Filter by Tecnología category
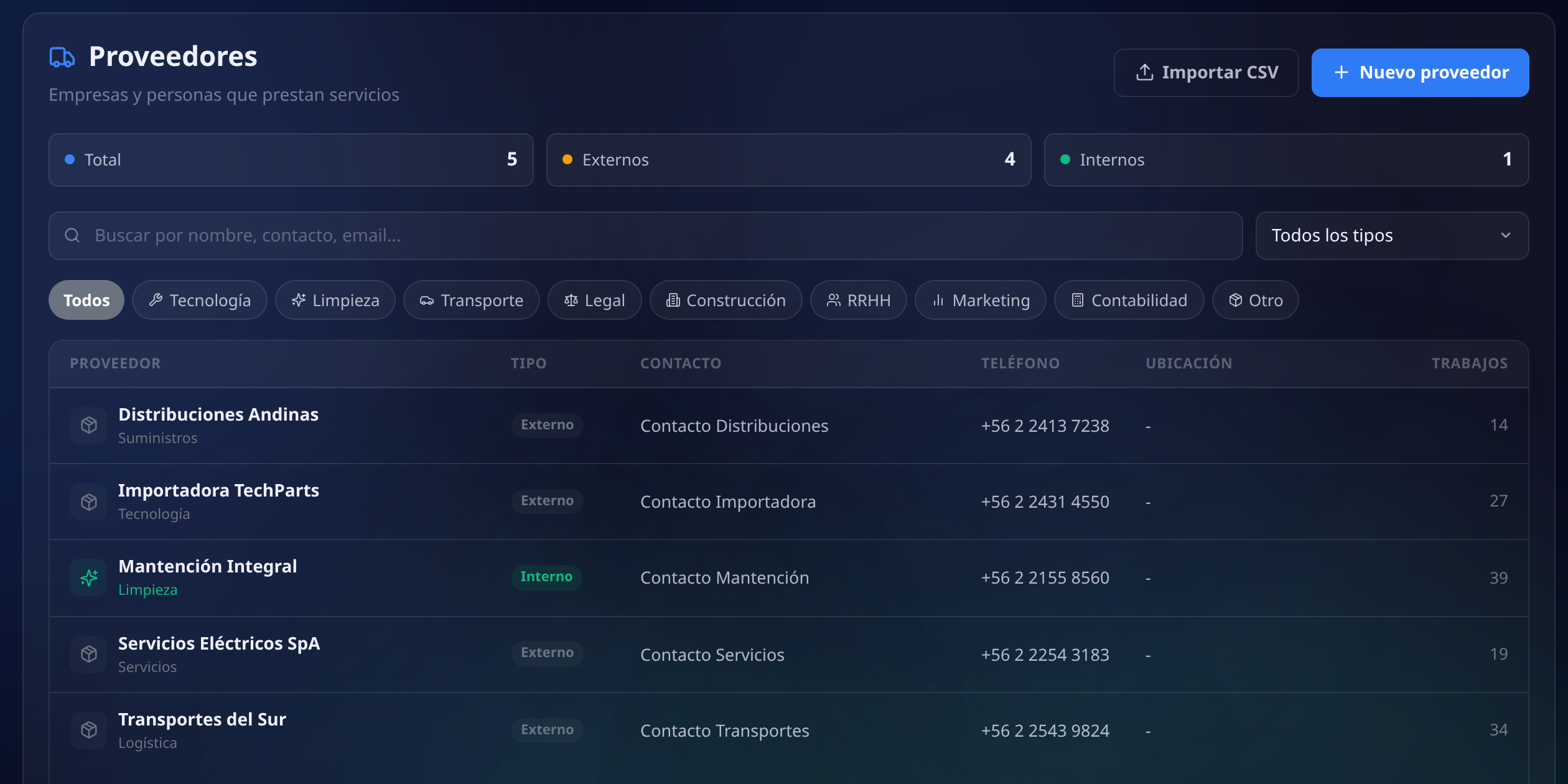The image size is (1568, 784). coord(200,300)
